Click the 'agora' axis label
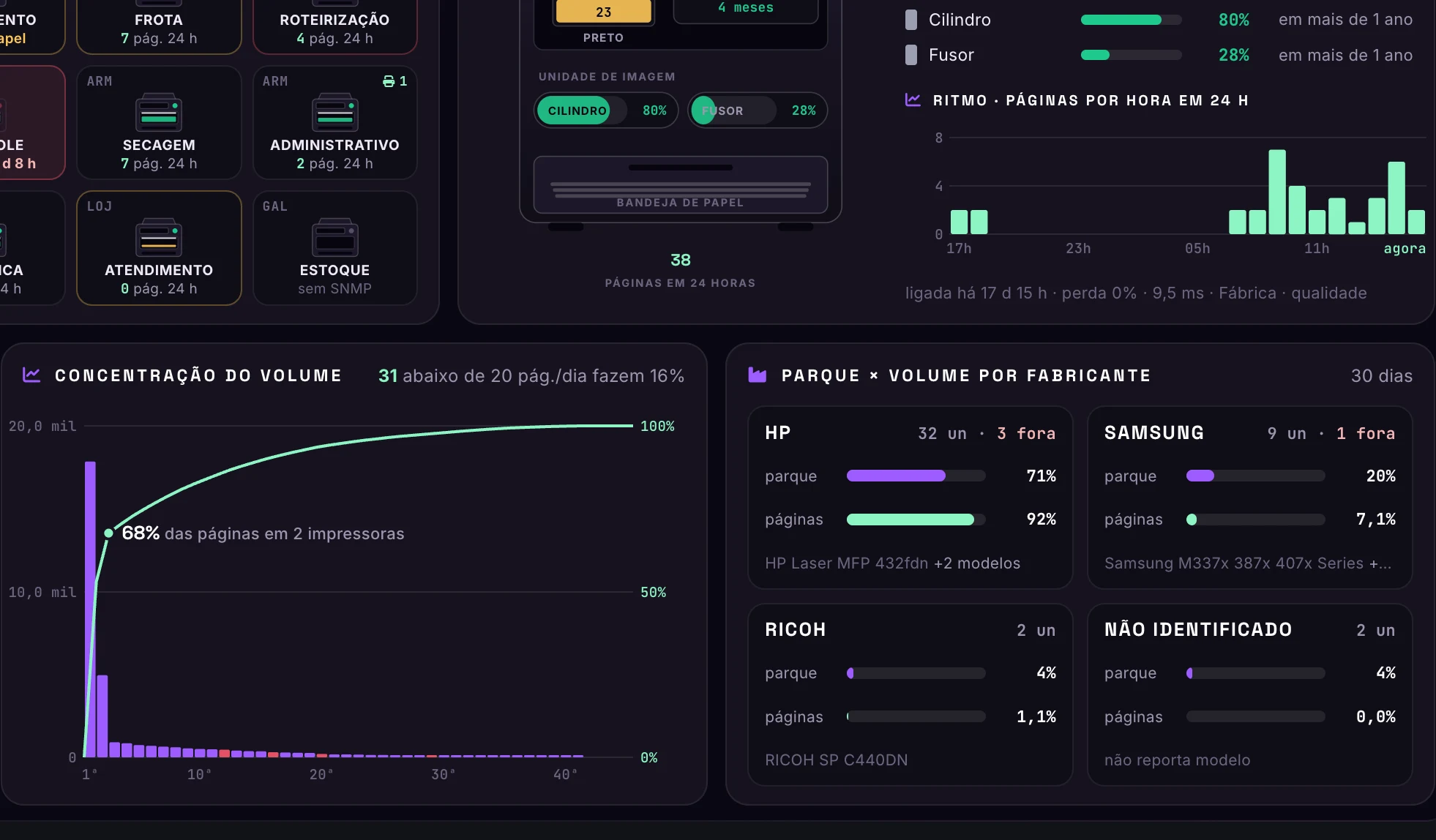The height and width of the screenshot is (840, 1436). click(1405, 249)
